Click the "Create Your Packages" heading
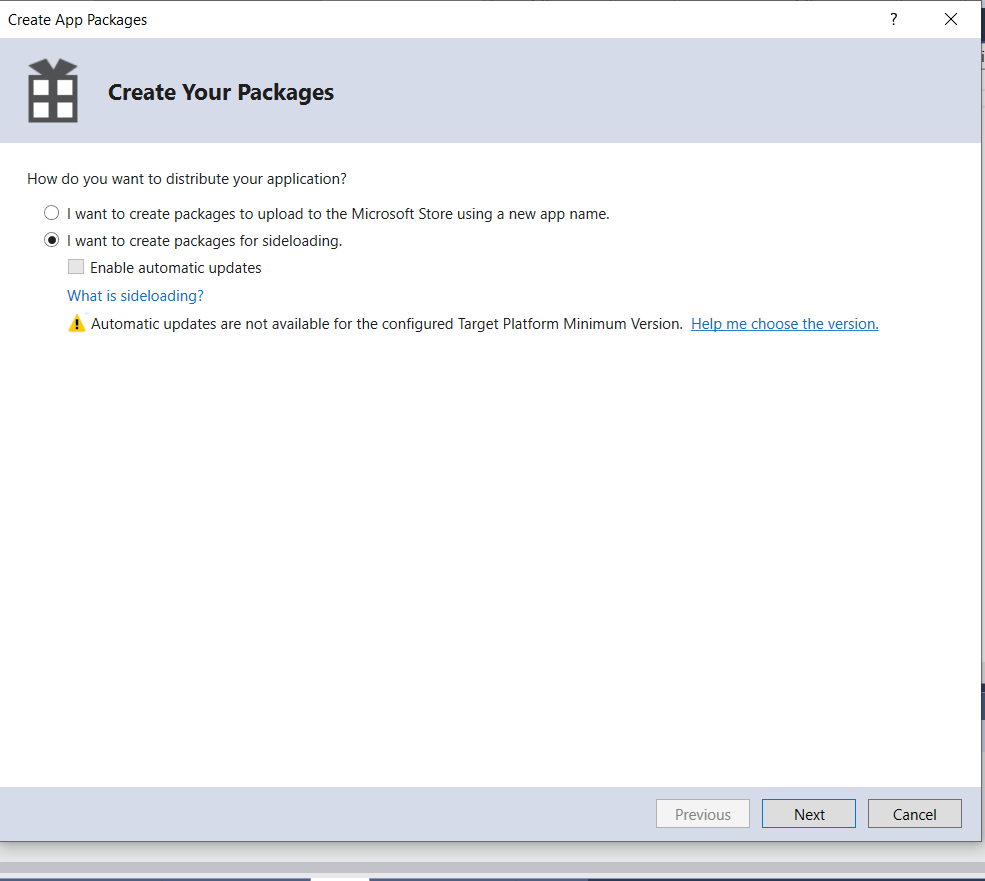 pyautogui.click(x=221, y=92)
